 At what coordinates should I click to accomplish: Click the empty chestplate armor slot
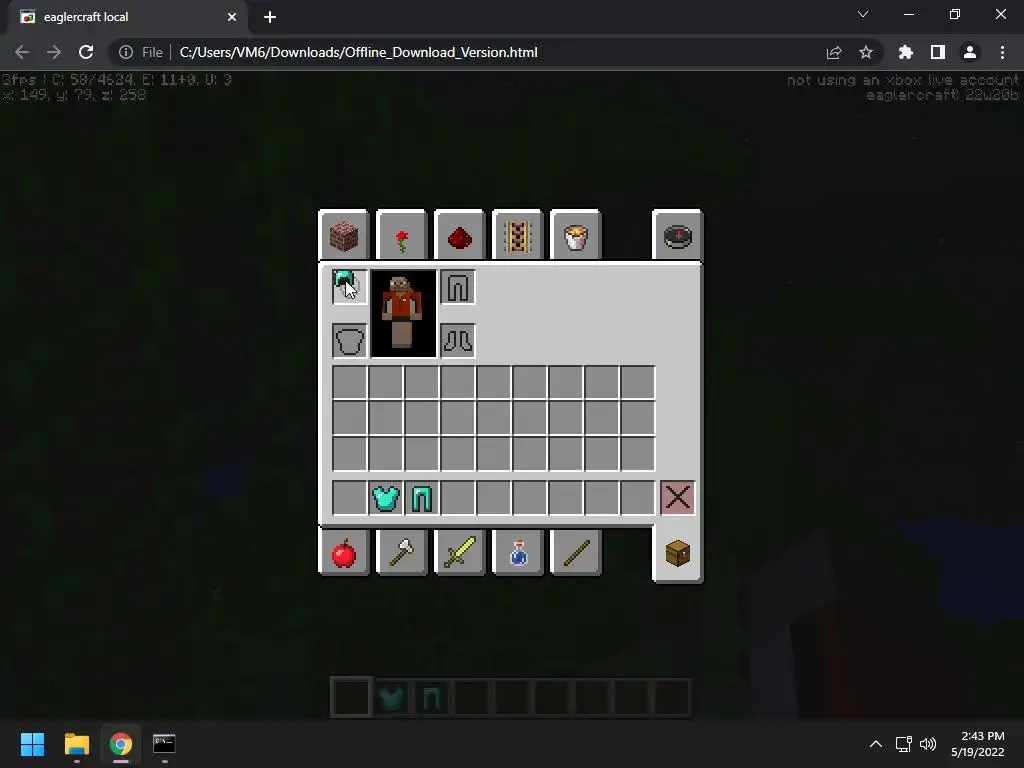click(349, 340)
